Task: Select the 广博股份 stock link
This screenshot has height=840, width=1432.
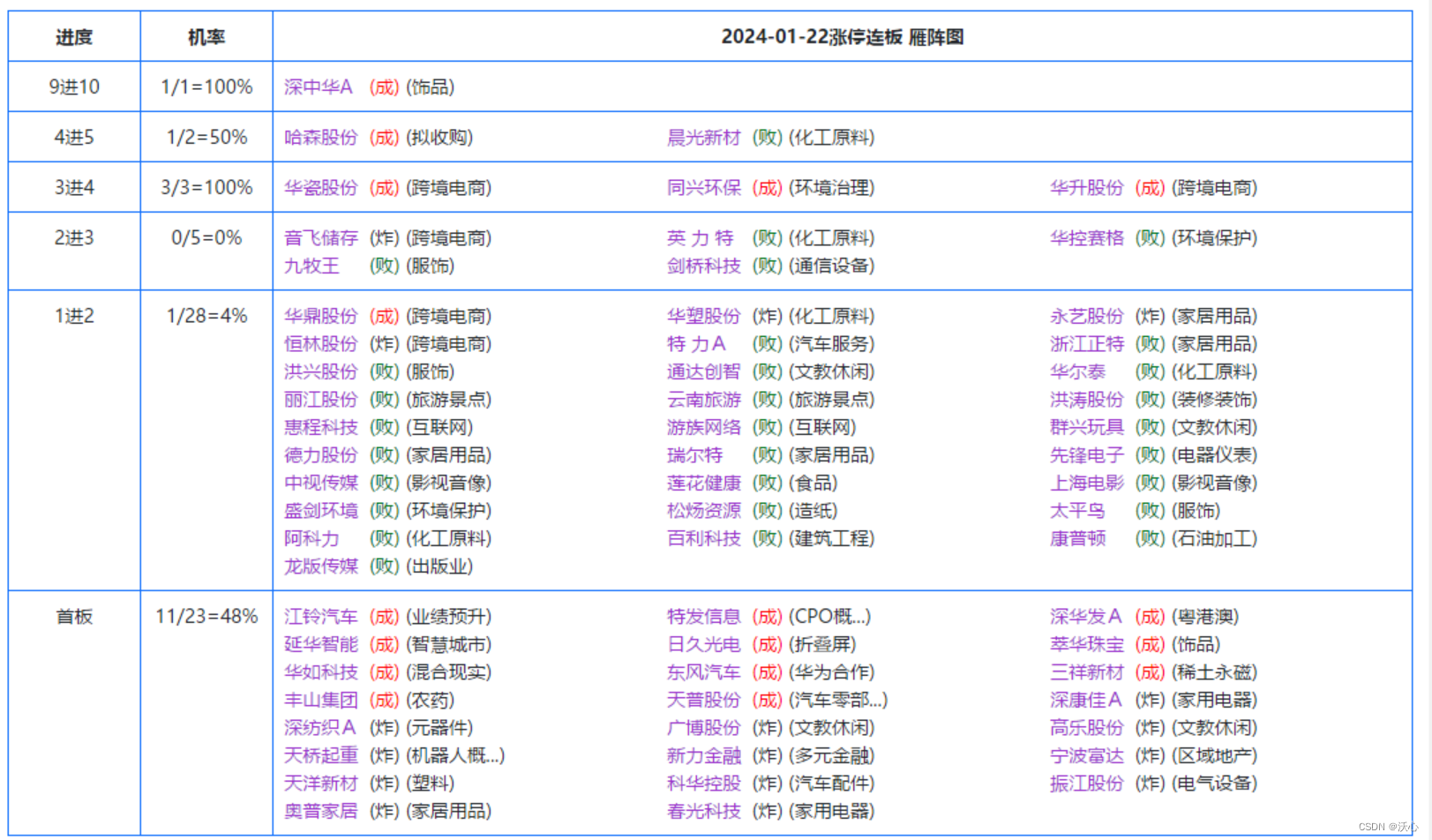Action: click(x=704, y=728)
